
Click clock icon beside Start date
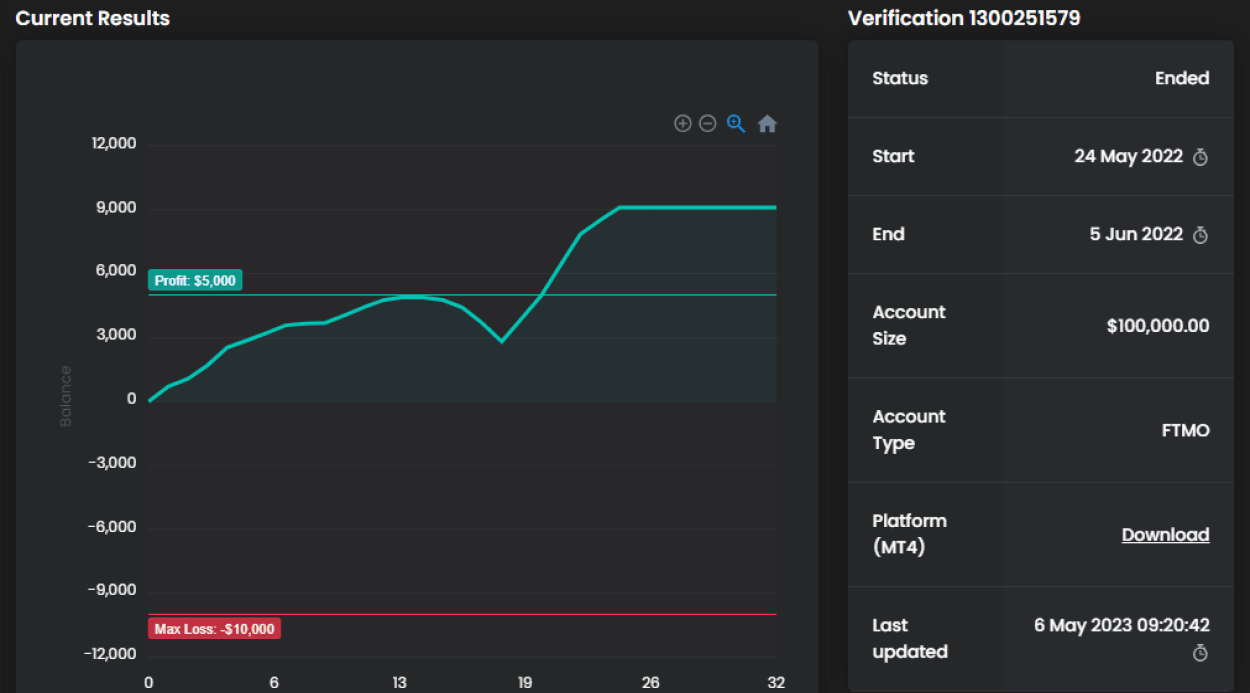point(1201,157)
